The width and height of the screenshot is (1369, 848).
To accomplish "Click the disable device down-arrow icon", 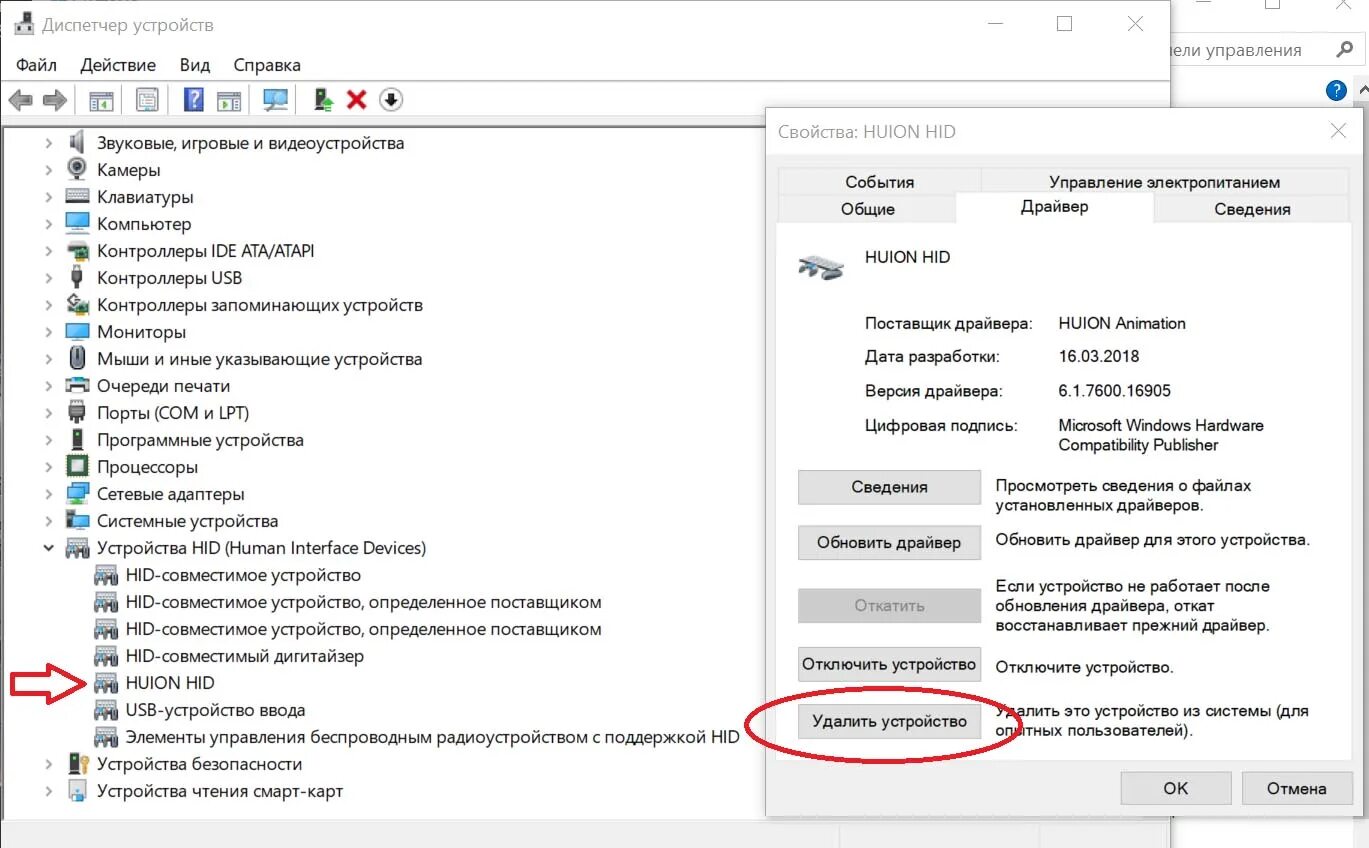I will tap(391, 100).
